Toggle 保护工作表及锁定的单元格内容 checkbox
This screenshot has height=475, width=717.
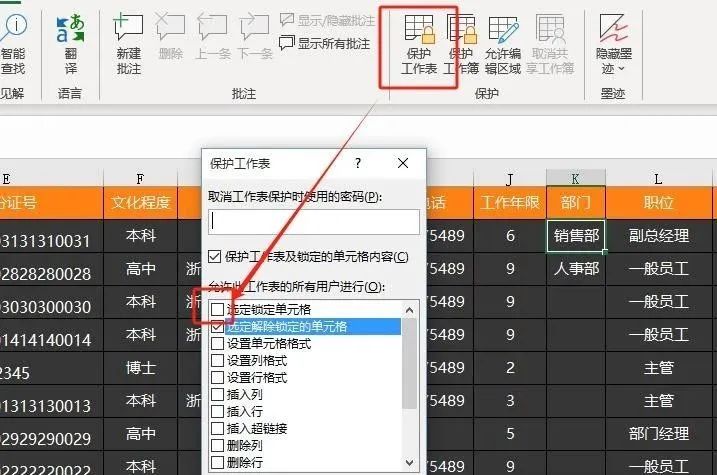(214, 256)
